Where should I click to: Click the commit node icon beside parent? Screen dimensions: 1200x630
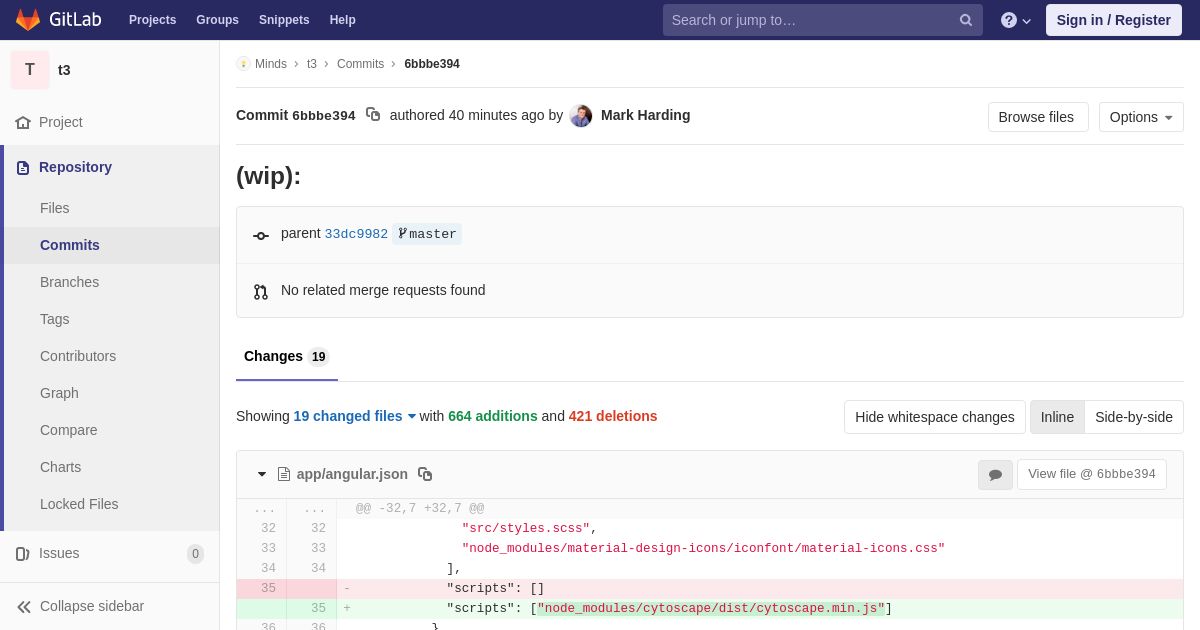[261, 236]
